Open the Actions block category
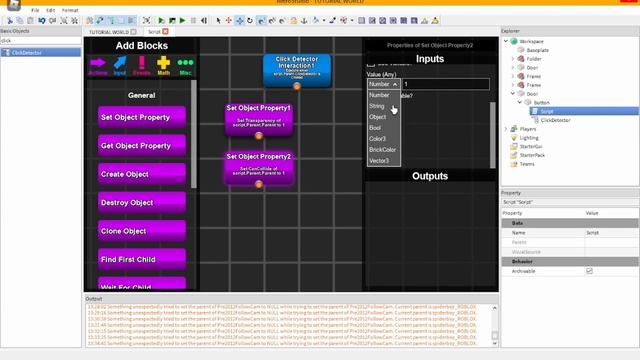Image resolution: width=640 pixels, height=360 pixels. click(98, 66)
